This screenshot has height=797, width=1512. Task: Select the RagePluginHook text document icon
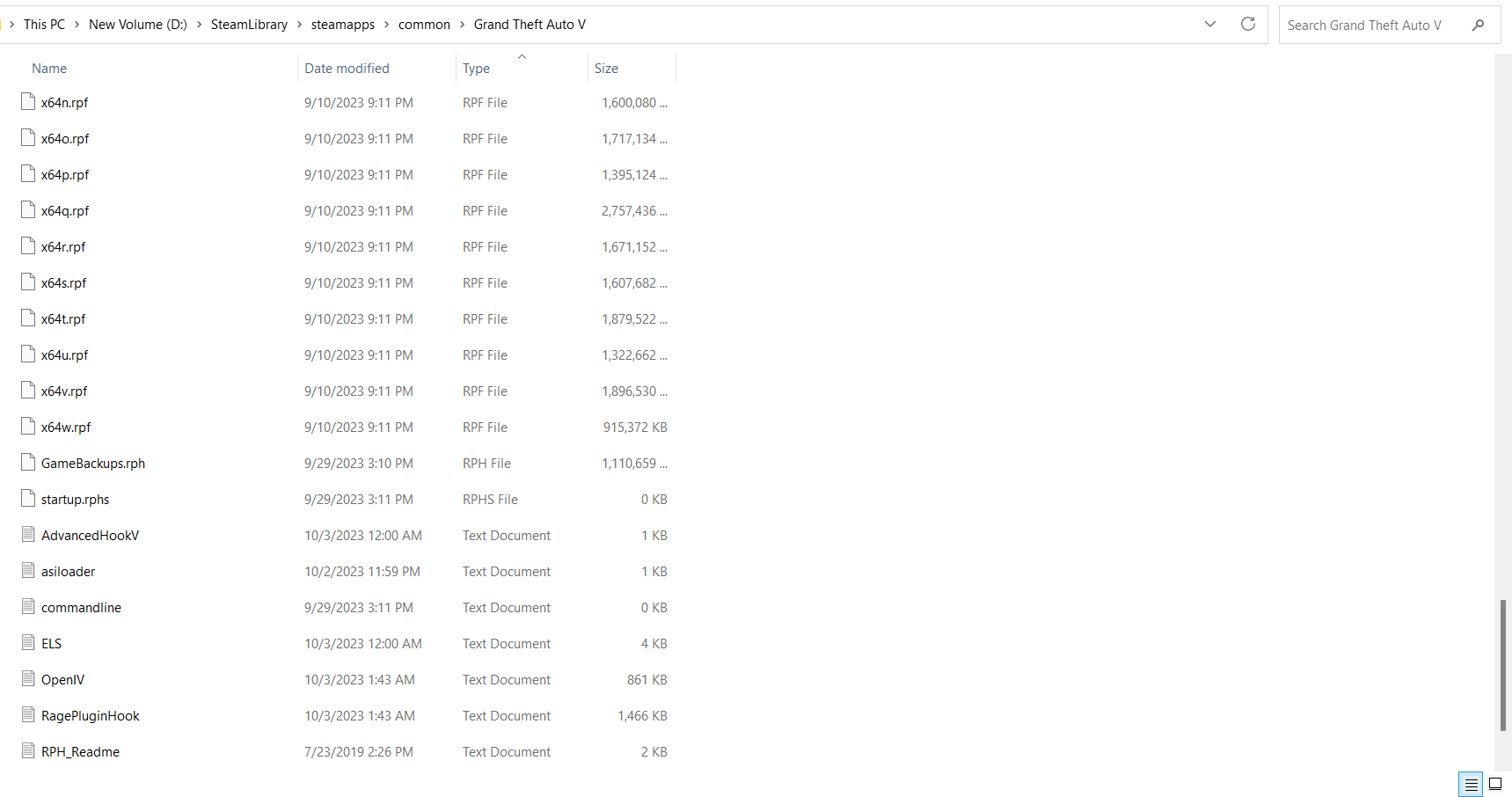coord(28,715)
